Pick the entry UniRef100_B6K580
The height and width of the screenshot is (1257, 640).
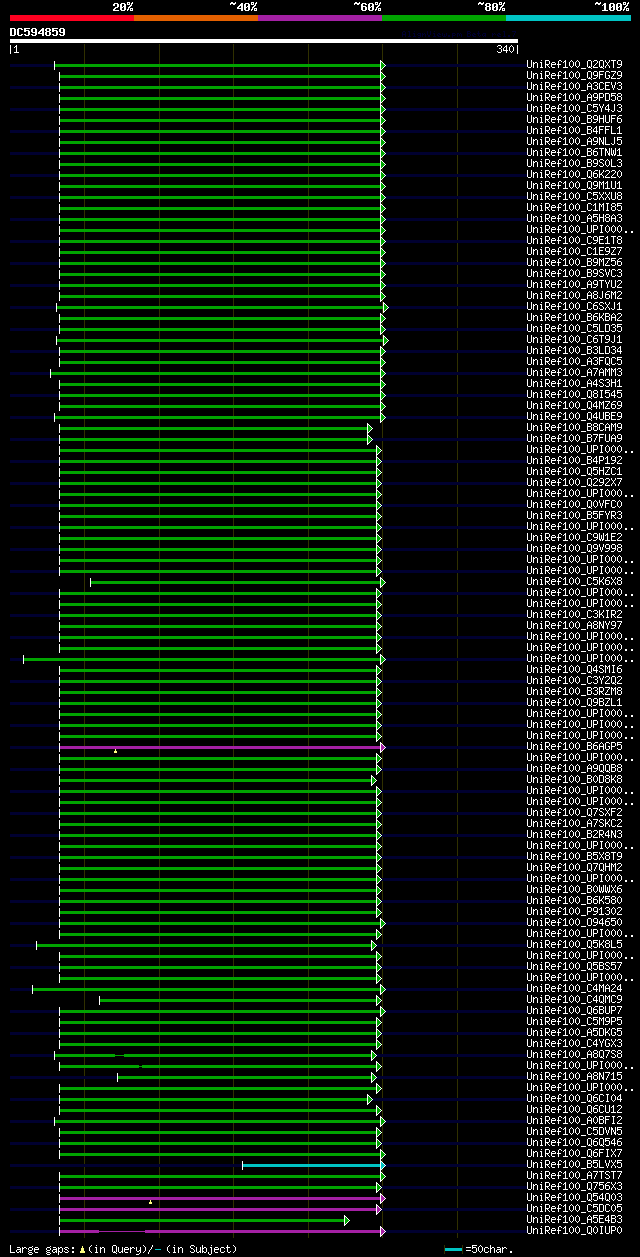tap(574, 900)
